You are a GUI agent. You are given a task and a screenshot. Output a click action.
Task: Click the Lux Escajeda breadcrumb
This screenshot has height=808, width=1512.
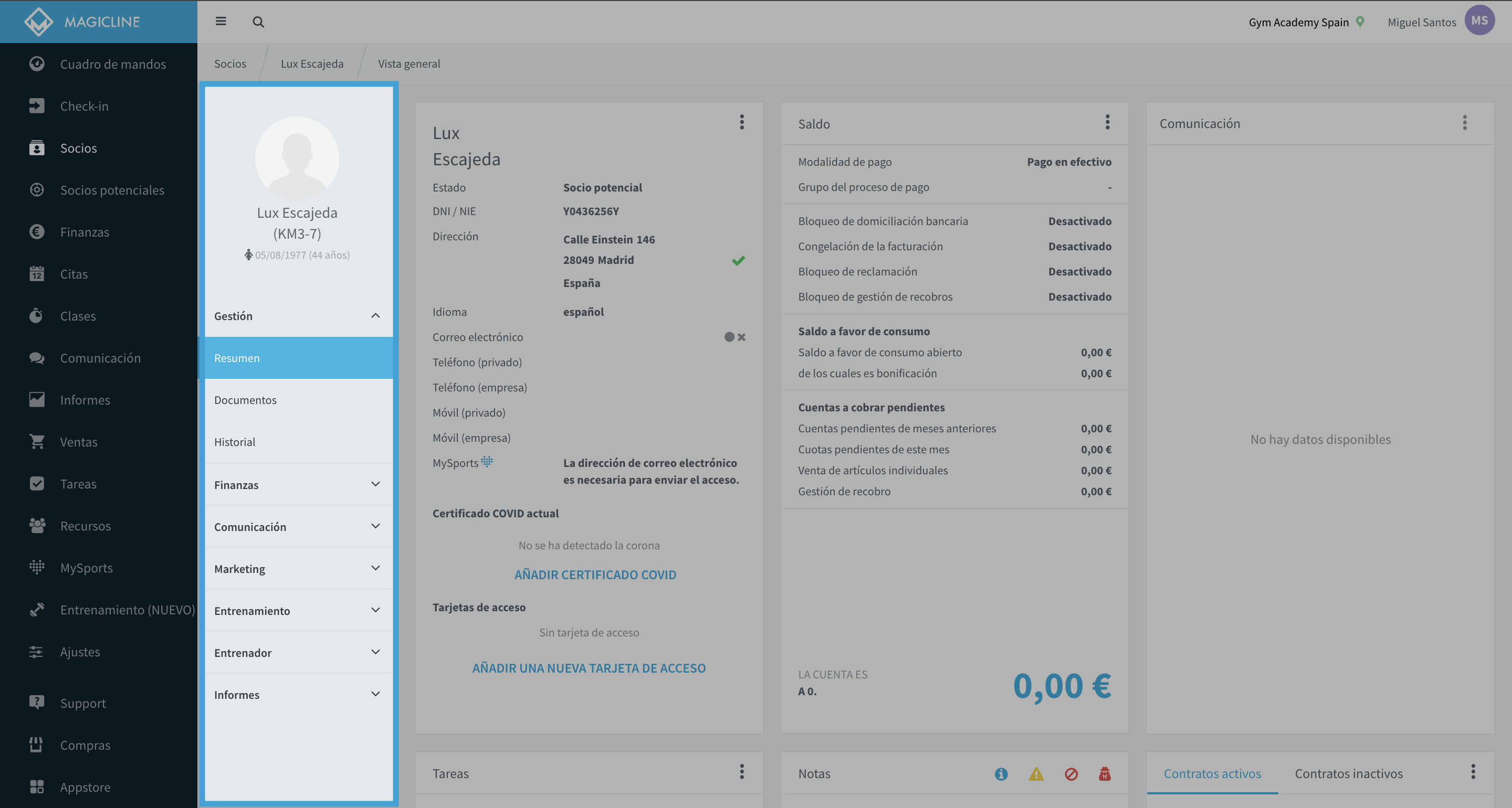pyautogui.click(x=312, y=63)
